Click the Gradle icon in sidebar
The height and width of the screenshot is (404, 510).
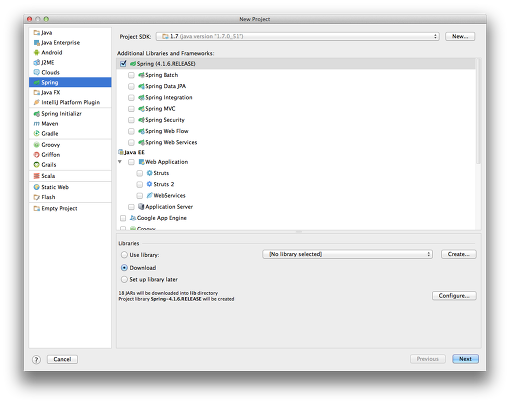tap(37, 134)
